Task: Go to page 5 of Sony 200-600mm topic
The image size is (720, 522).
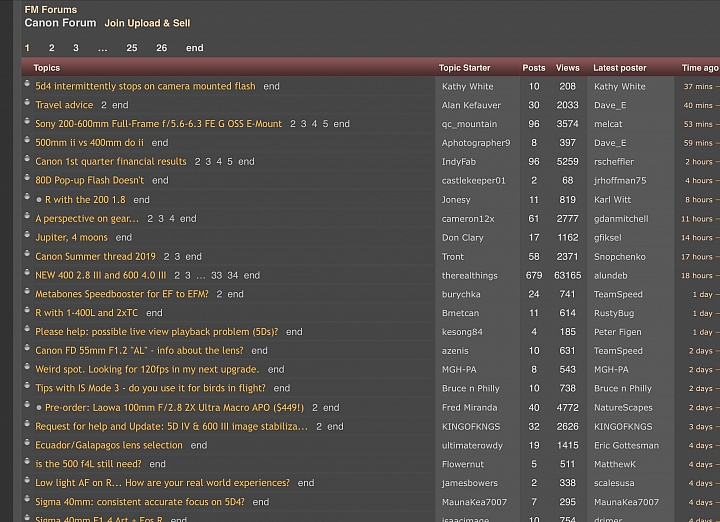Action: click(x=325, y=124)
